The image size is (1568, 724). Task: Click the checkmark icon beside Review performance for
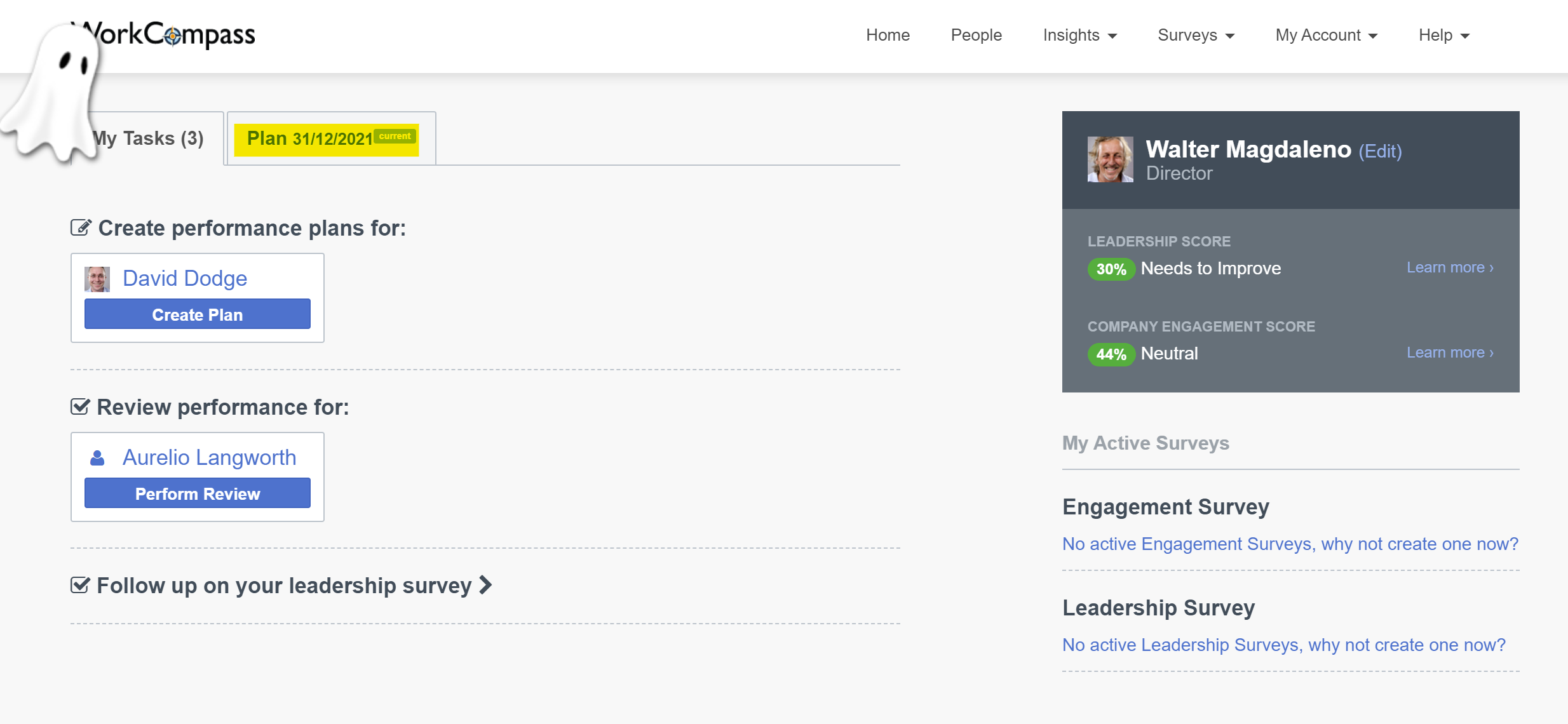80,406
